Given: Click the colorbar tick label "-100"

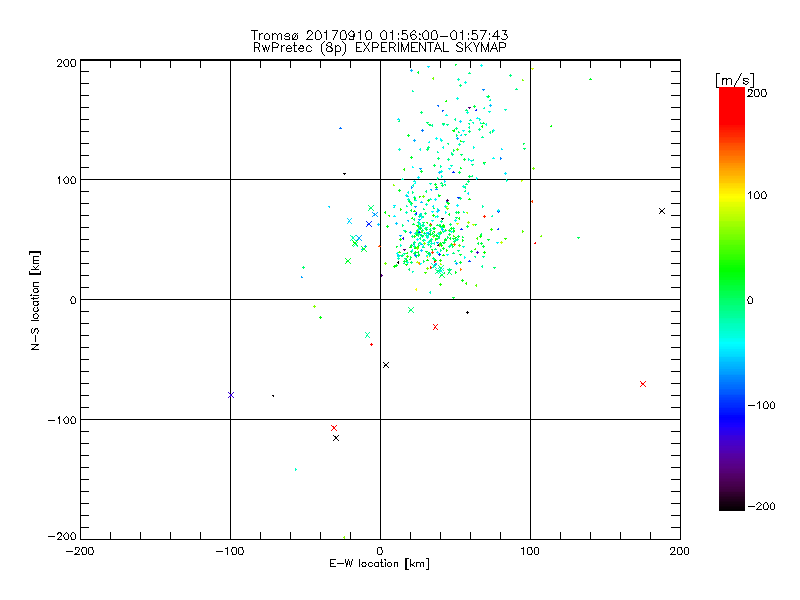Looking at the screenshot, I should [761, 406].
